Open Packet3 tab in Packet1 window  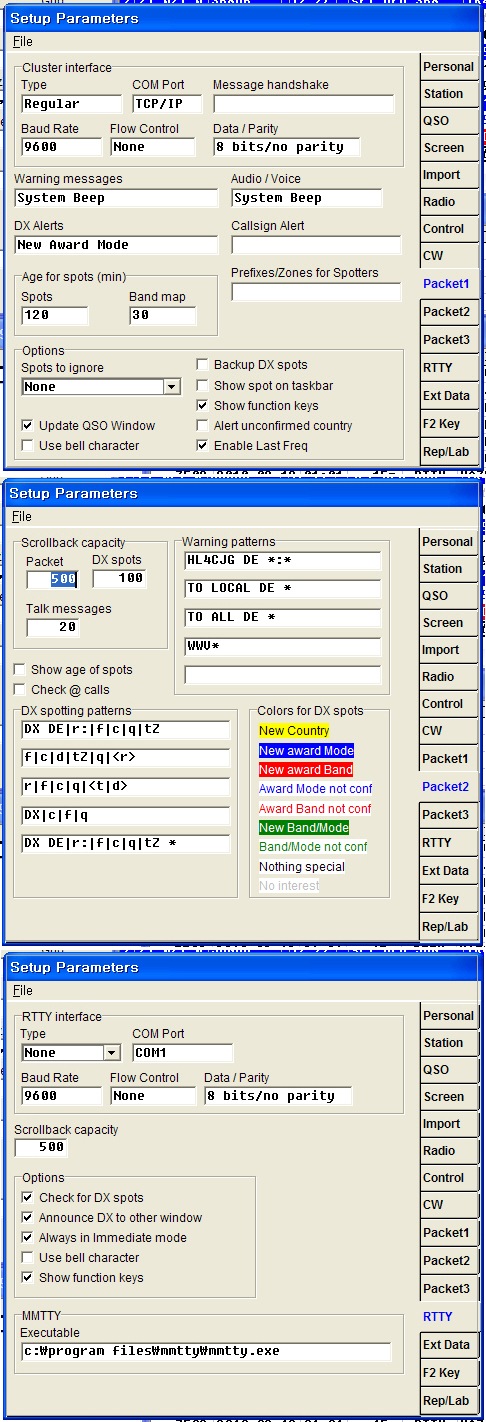click(x=448, y=340)
